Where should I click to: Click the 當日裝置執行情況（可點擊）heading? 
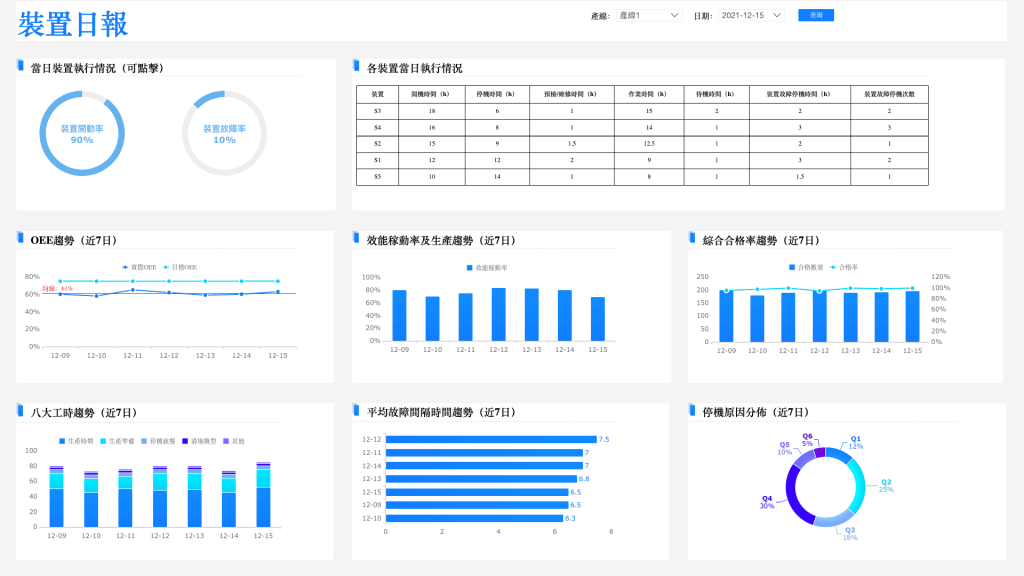[x=97, y=68]
